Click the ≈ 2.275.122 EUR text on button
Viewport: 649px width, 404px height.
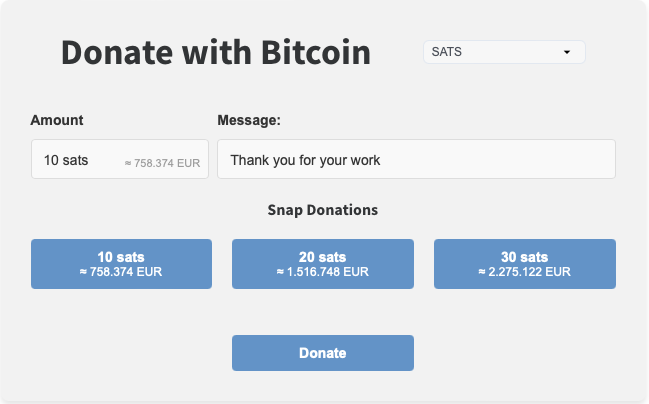tap(524, 272)
